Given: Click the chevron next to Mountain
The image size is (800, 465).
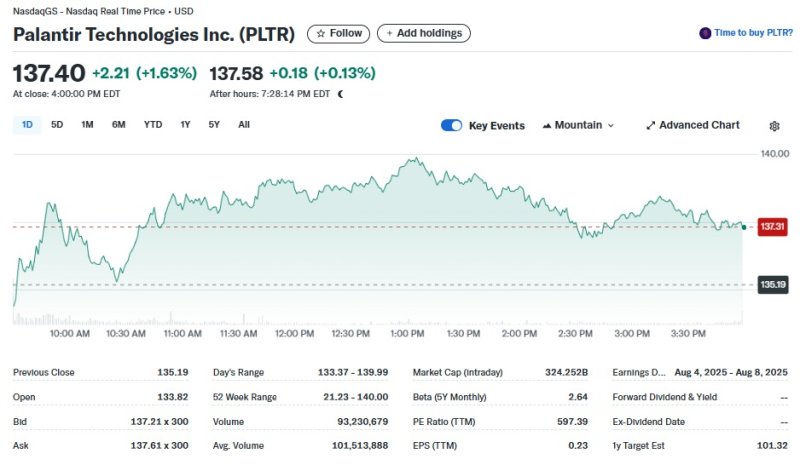Looking at the screenshot, I should click(611, 126).
